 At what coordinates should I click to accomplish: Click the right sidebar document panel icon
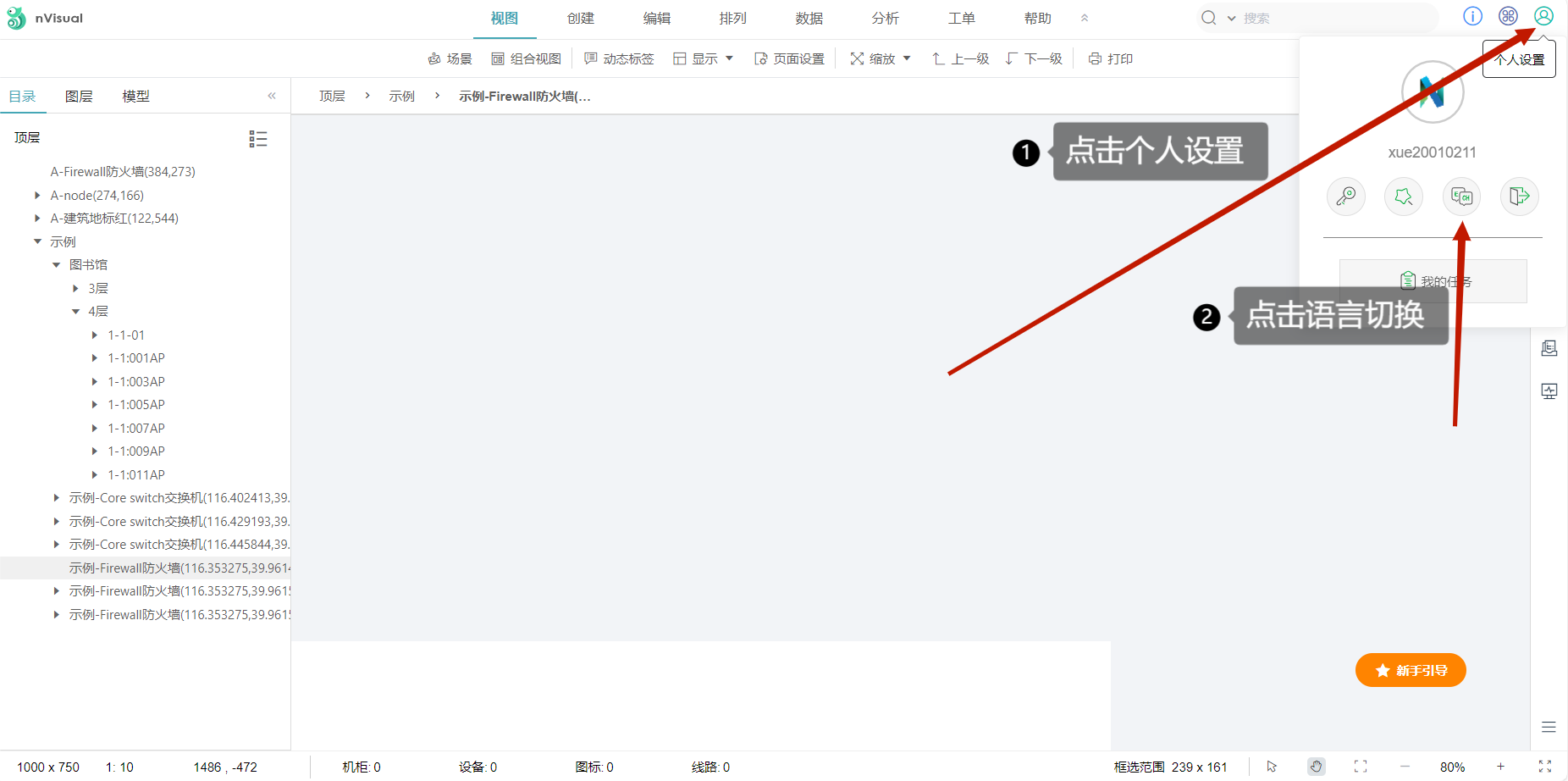pos(1549,348)
